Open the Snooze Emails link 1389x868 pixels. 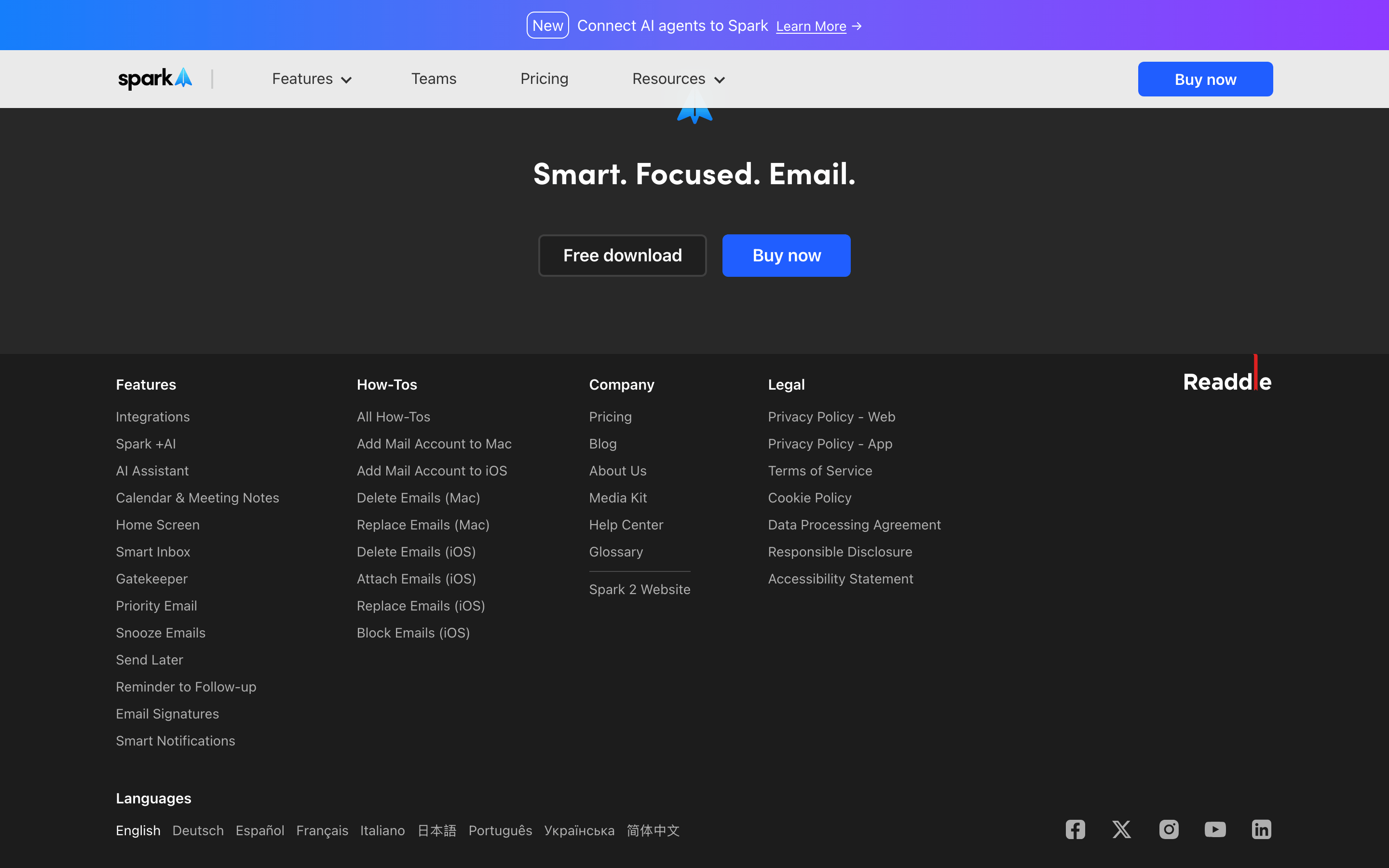161,633
